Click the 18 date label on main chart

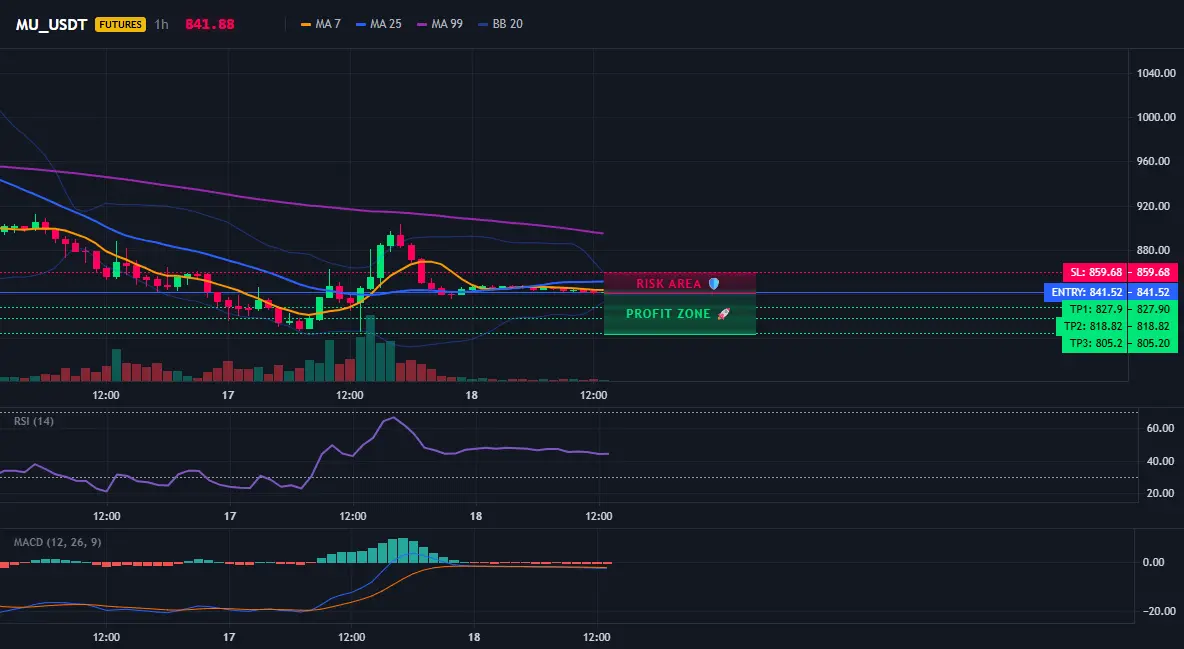point(471,395)
